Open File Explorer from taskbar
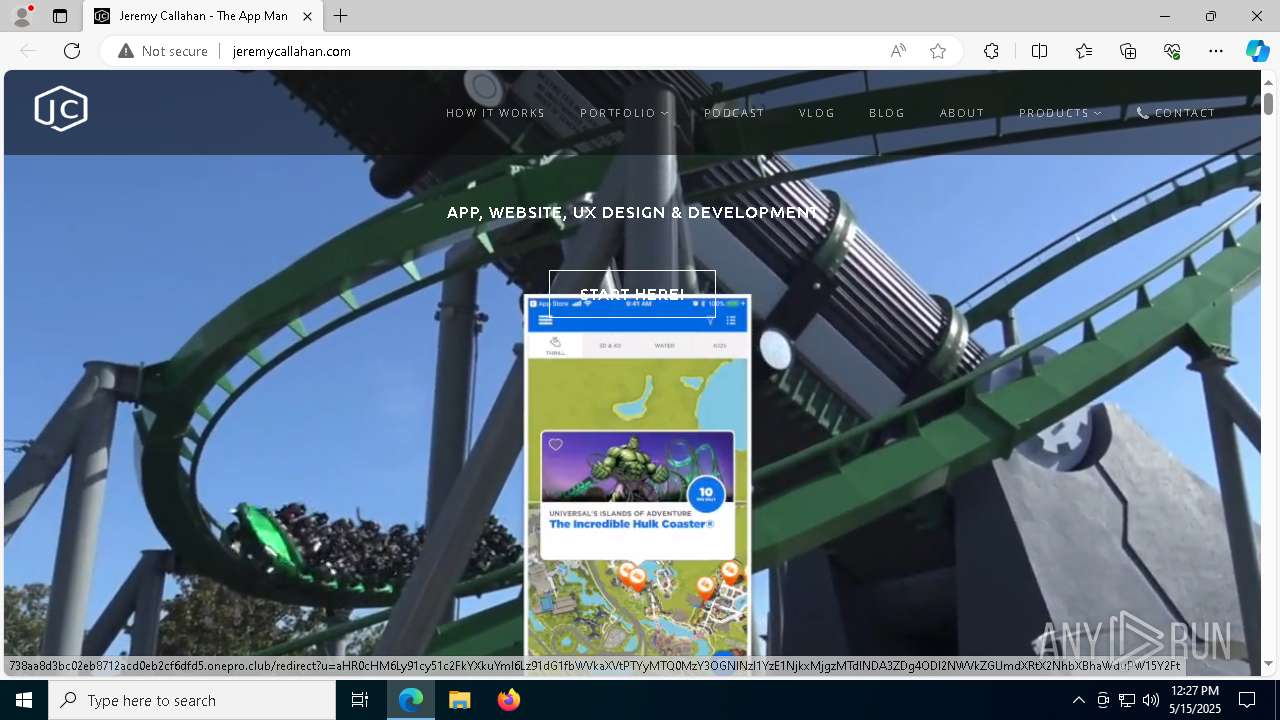Viewport: 1280px width, 720px height. [x=459, y=700]
